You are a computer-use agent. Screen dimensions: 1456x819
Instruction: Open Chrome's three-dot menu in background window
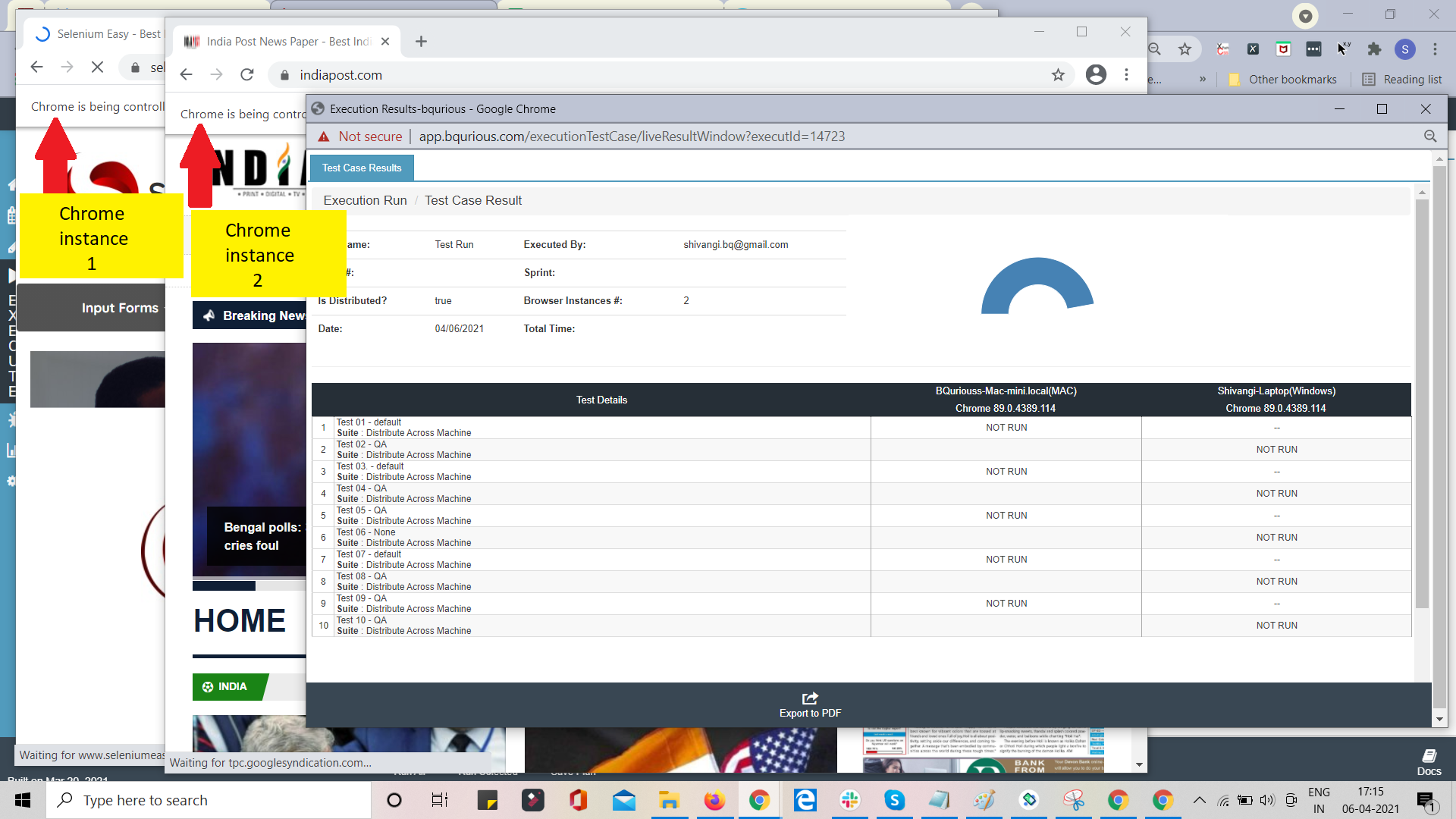[x=1435, y=49]
